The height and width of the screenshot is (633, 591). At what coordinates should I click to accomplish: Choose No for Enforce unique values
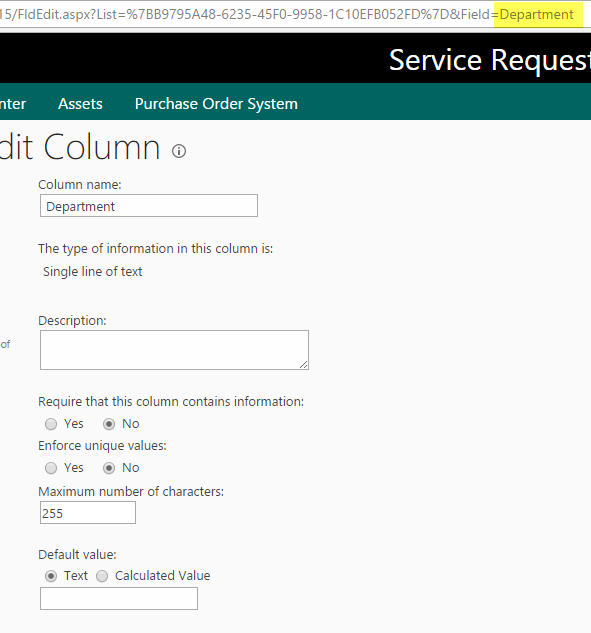pyautogui.click(x=109, y=468)
